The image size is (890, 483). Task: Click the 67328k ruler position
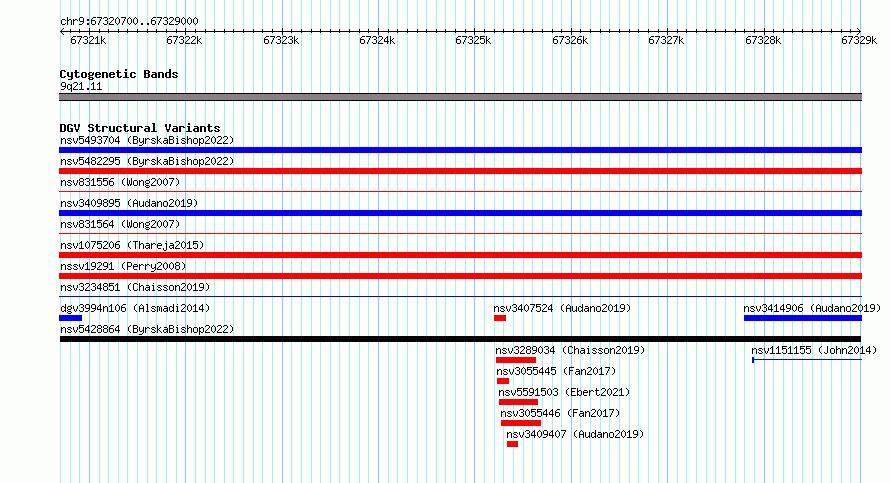coord(763,40)
